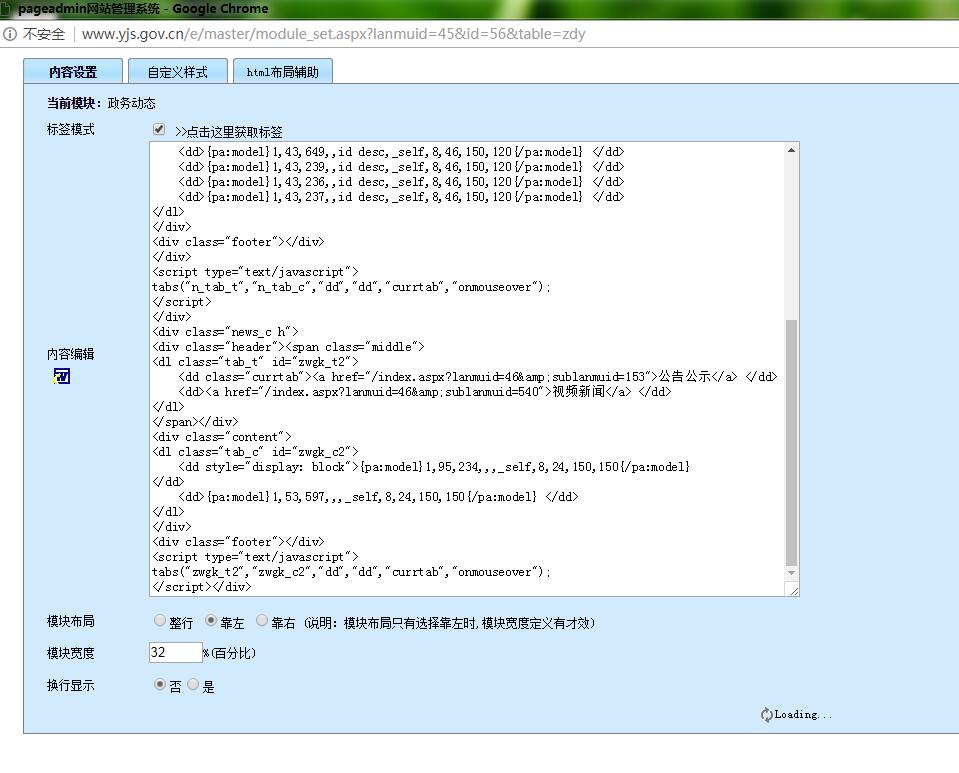
Task: Click the tabs("zwgk_t2" script line
Action: [x=351, y=572]
